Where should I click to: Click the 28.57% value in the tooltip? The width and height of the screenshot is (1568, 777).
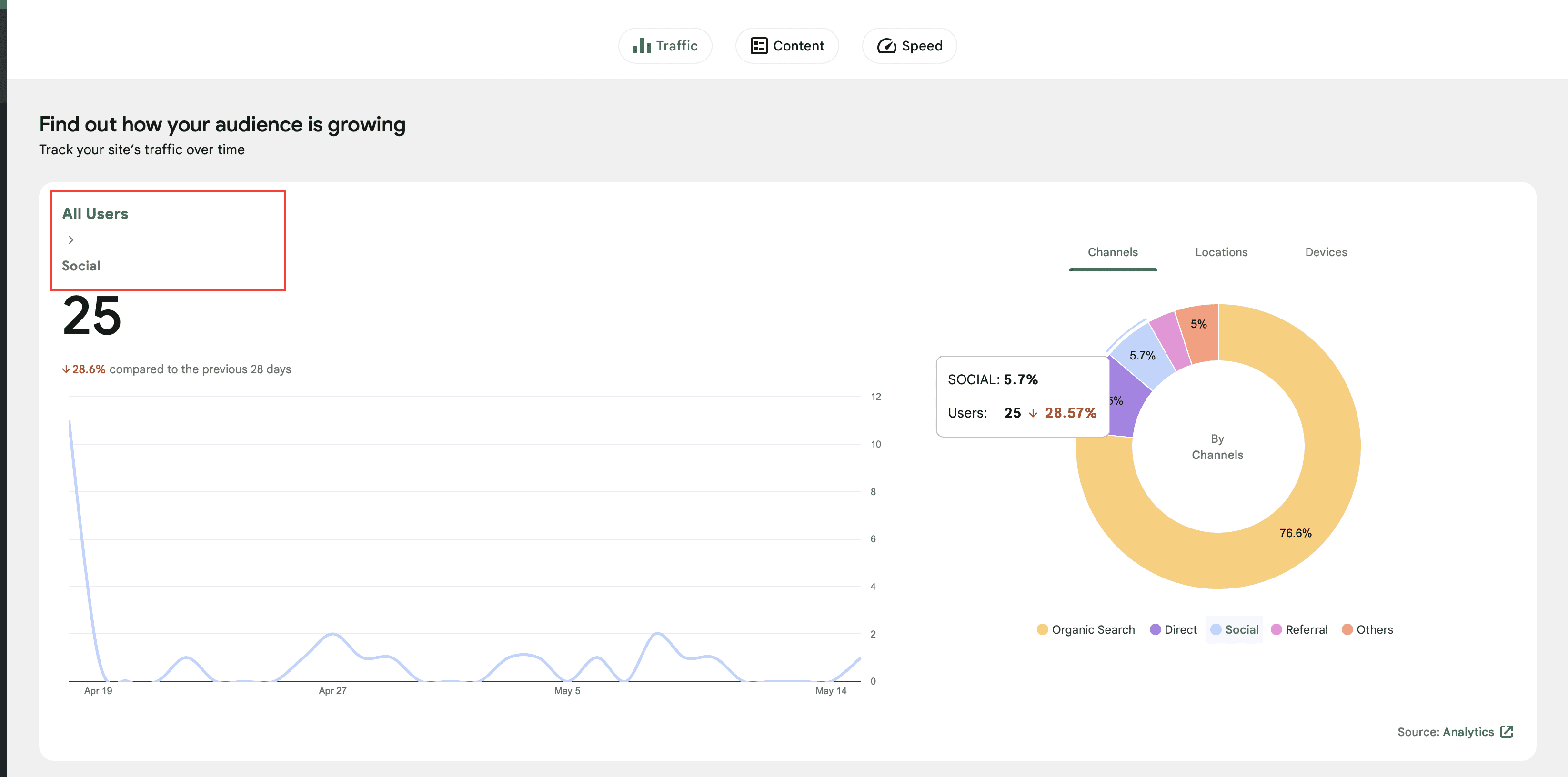[1071, 412]
